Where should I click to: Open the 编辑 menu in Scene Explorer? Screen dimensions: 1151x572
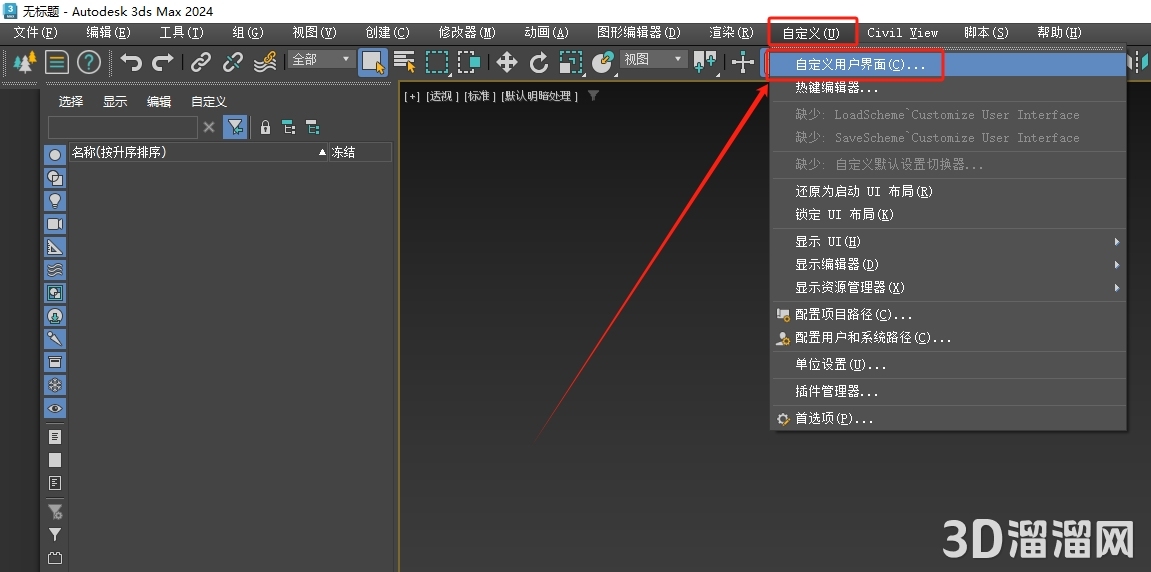tap(159, 101)
